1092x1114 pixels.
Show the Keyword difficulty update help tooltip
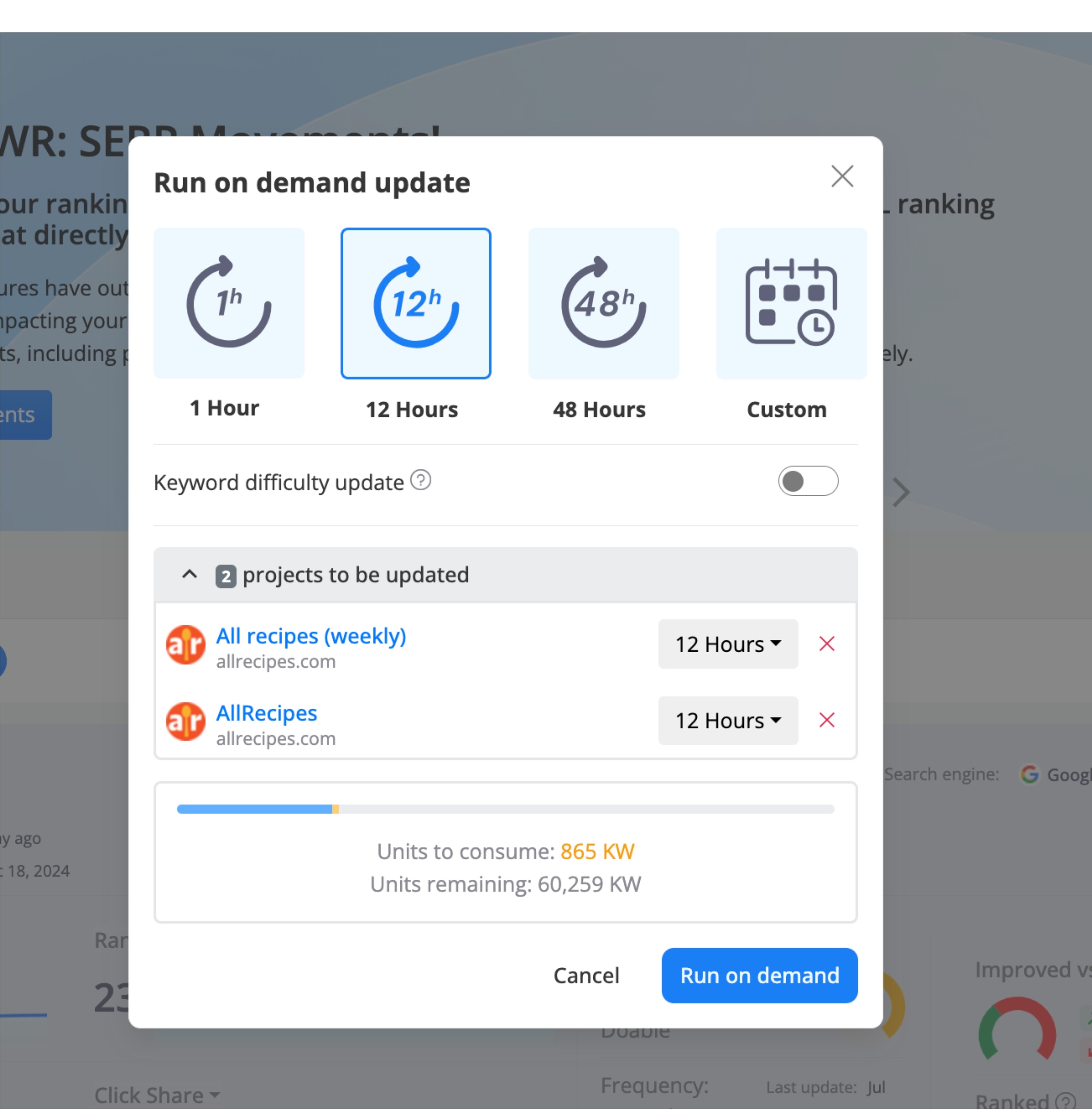421,480
